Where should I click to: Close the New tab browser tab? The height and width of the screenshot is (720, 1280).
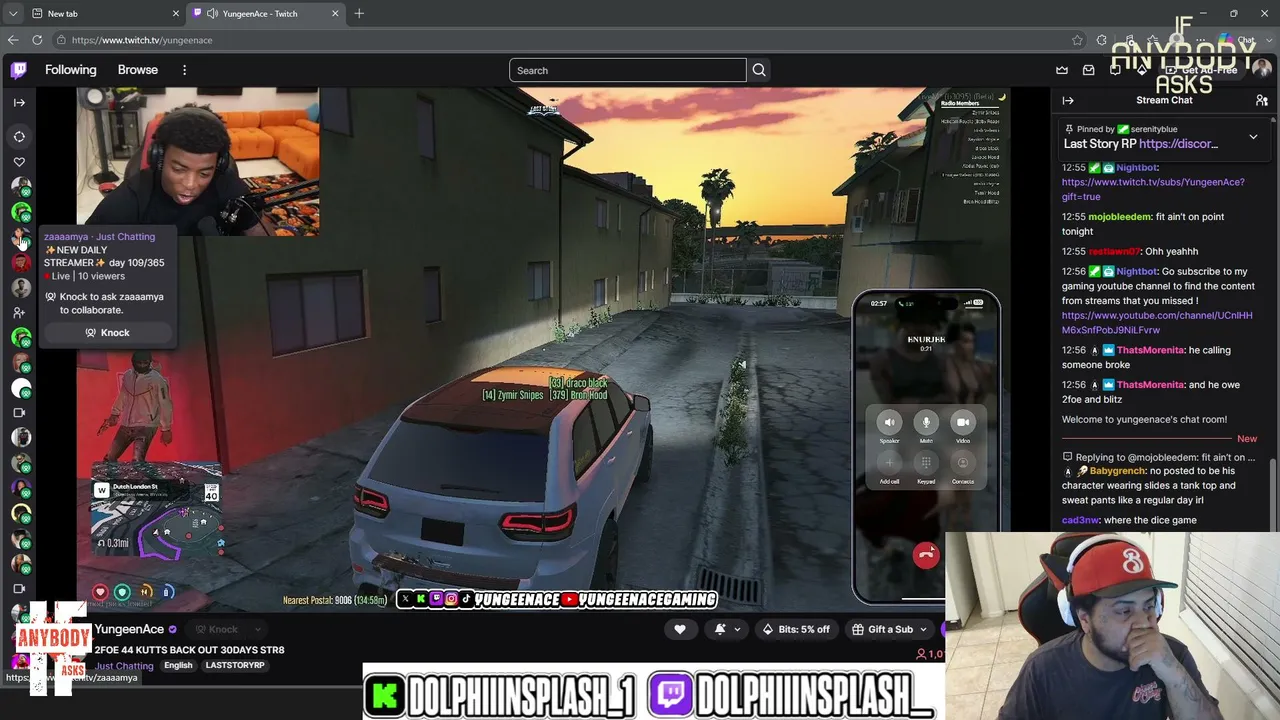177,13
